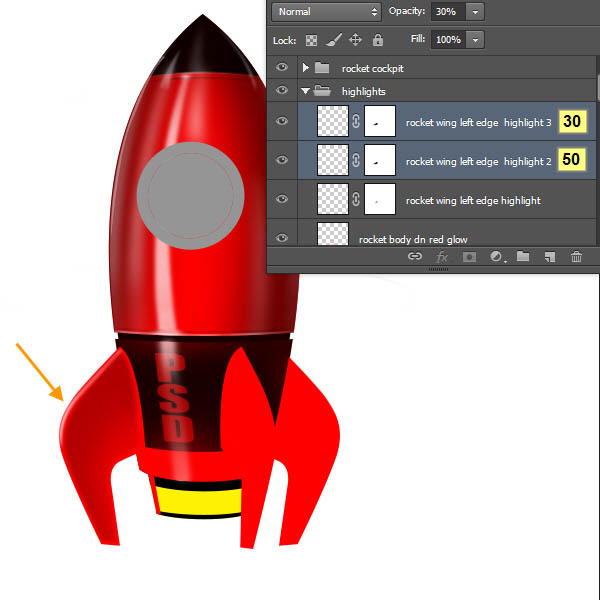The width and height of the screenshot is (600, 600).
Task: Open the Opacity slider dropdown arrow
Action: [475, 12]
